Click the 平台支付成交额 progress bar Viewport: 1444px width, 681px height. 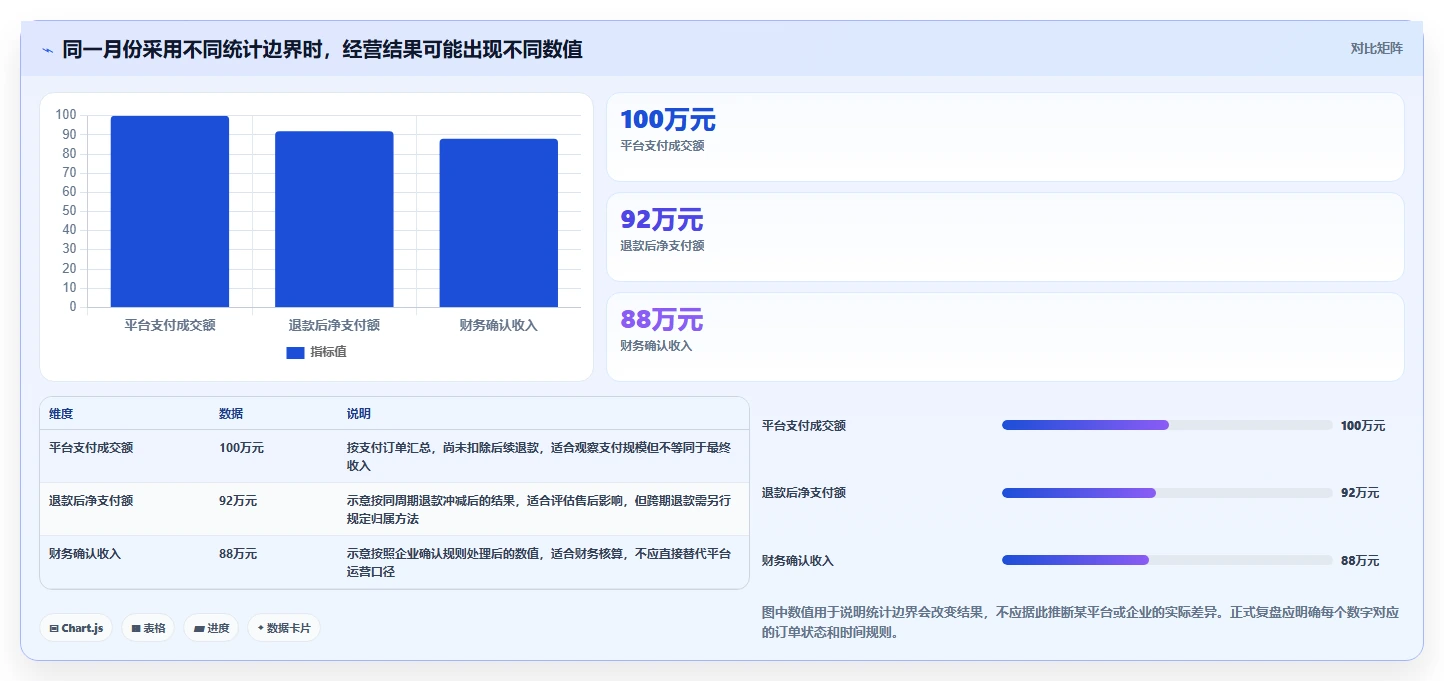(1167, 425)
